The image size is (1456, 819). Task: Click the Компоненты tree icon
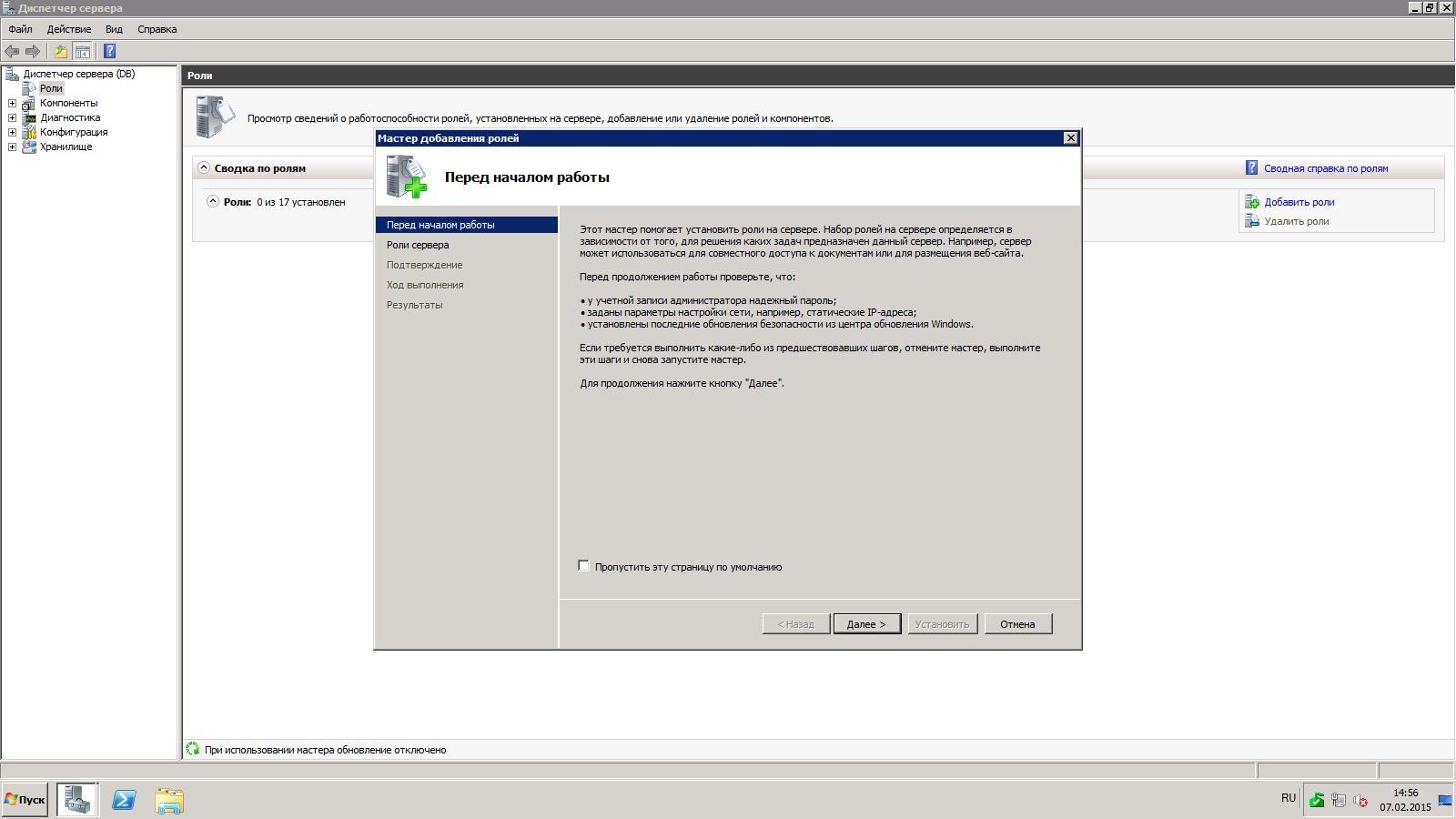pyautogui.click(x=29, y=103)
